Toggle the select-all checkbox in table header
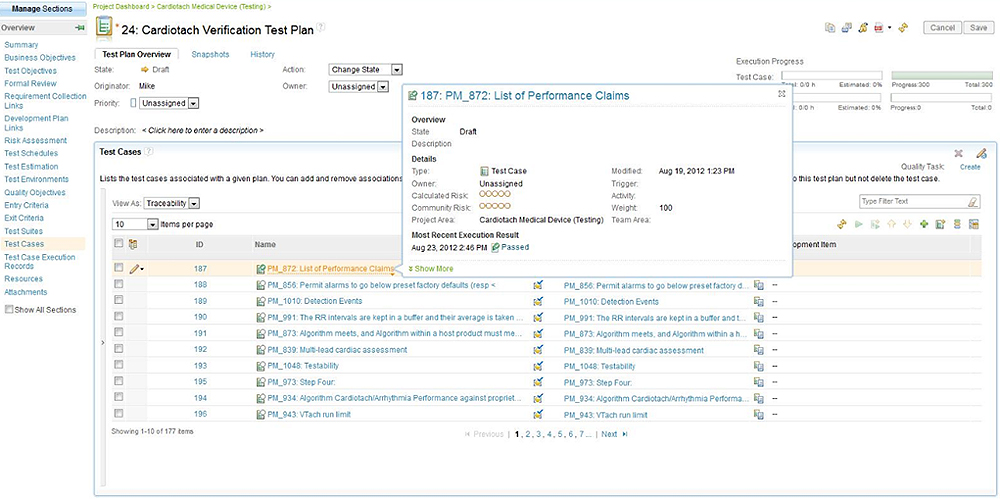This screenshot has height=499, width=1000. click(119, 243)
